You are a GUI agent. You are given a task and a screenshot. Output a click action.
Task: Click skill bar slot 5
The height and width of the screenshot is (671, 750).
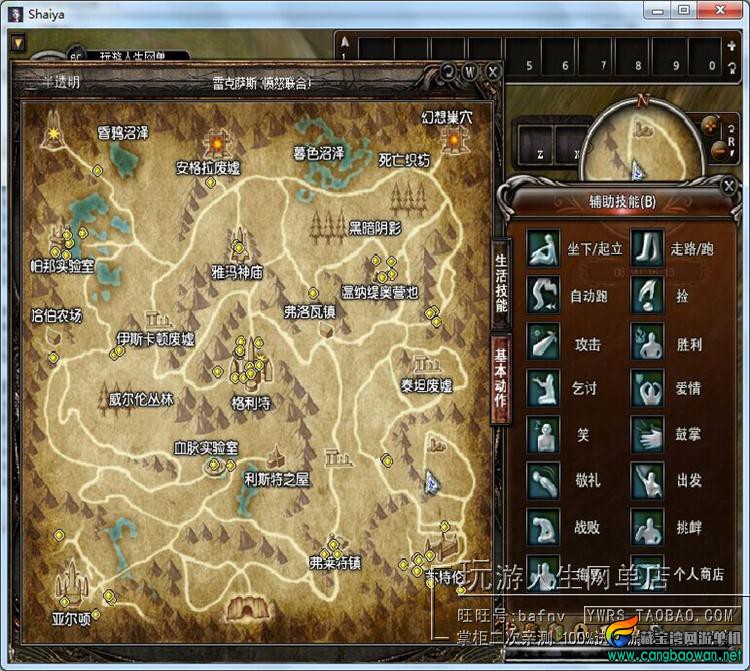[524, 56]
